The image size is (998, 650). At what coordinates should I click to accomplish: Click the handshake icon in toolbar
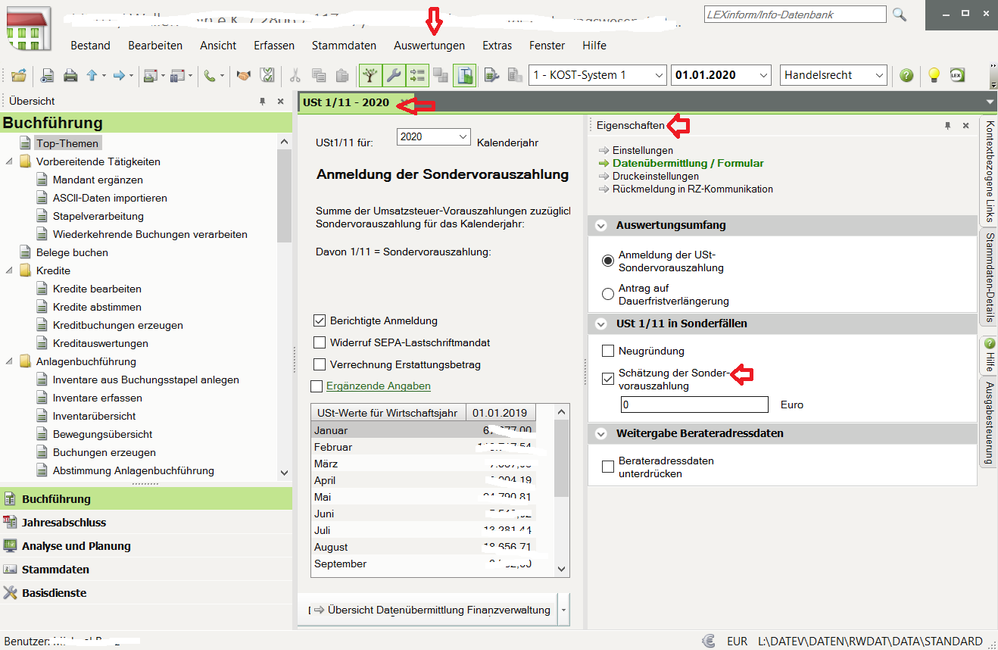[243, 75]
